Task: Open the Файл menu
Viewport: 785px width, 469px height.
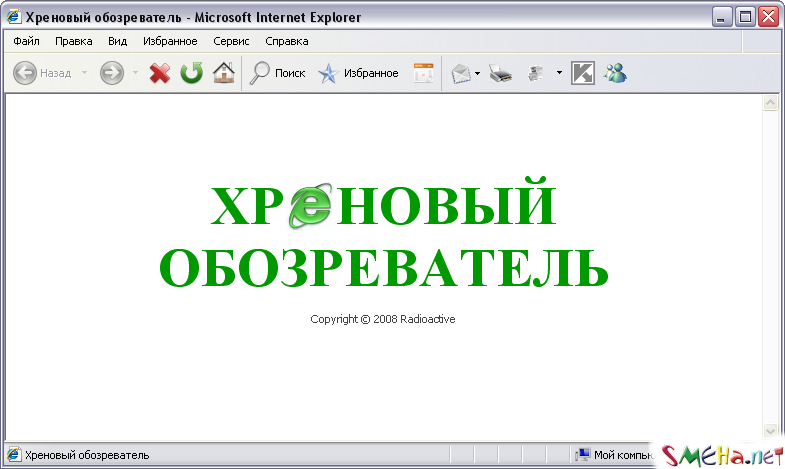Action: click(x=27, y=41)
